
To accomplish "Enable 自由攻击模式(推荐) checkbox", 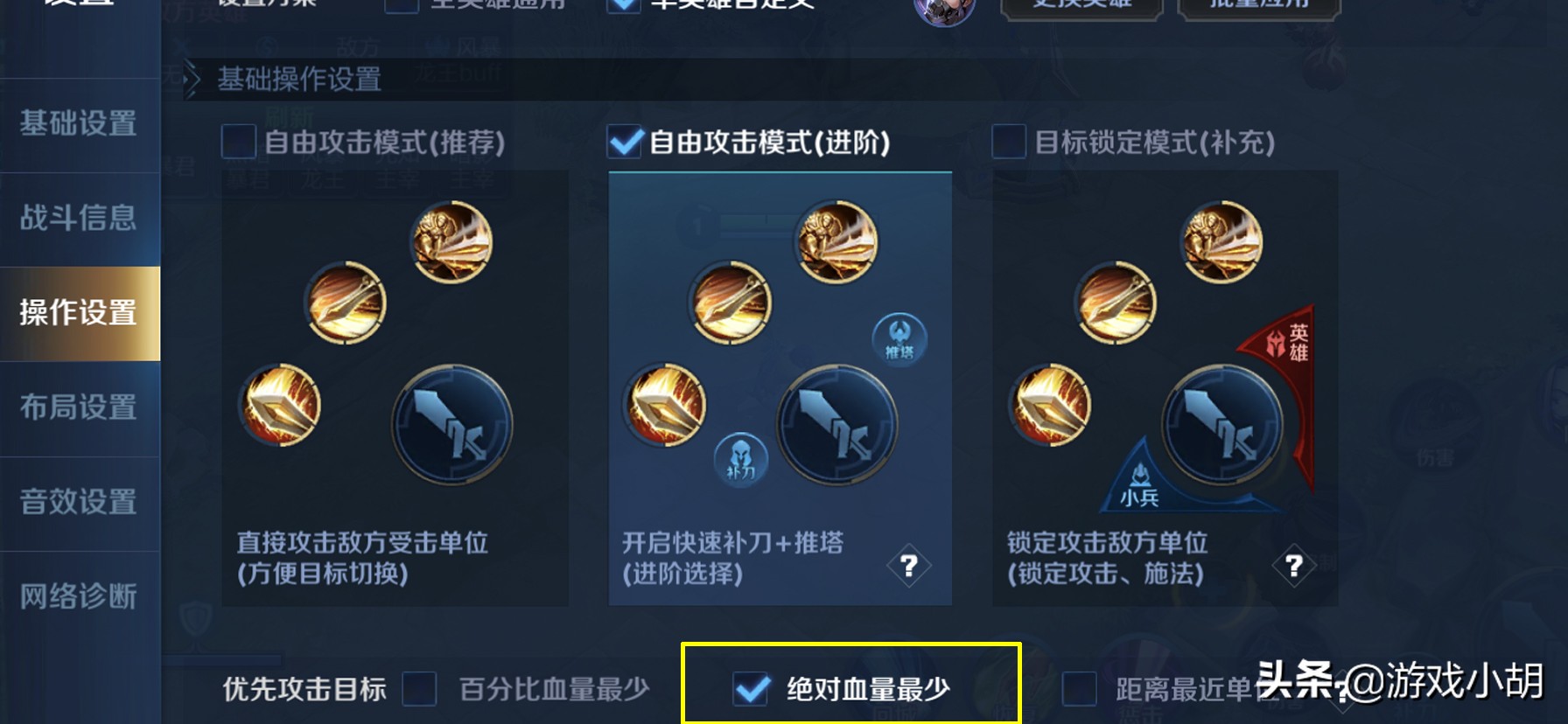I will (238, 141).
